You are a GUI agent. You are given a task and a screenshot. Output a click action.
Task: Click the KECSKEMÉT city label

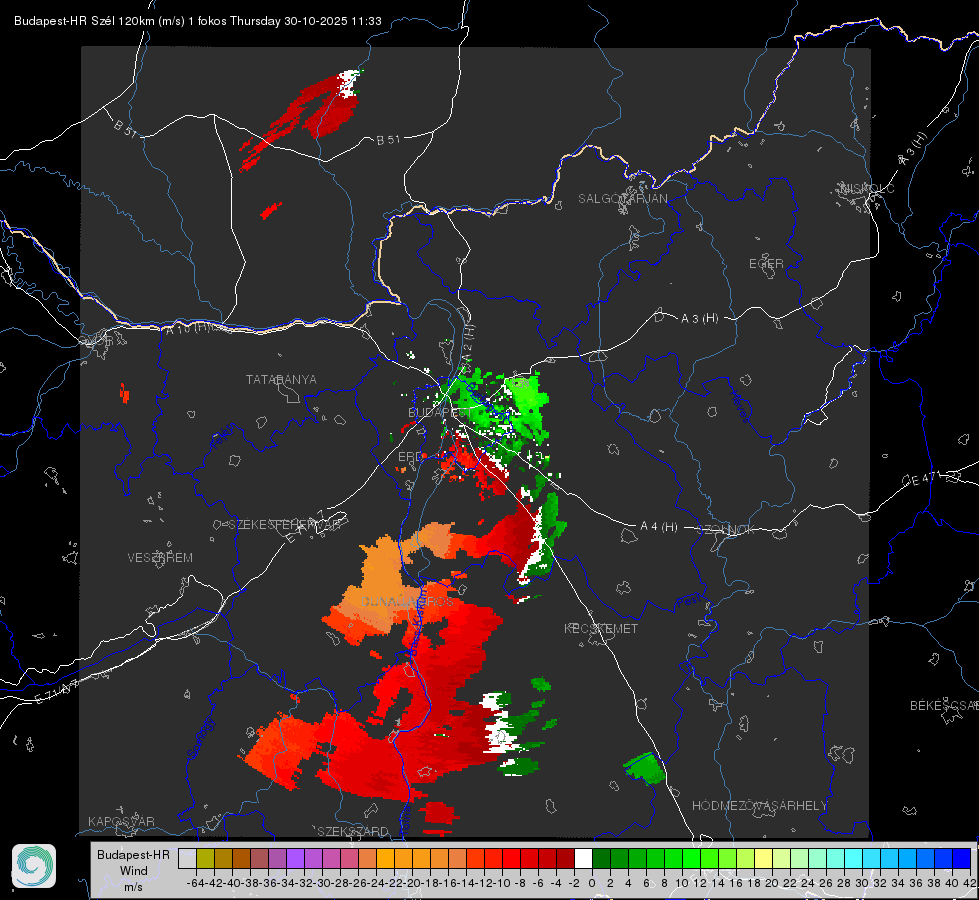[601, 629]
